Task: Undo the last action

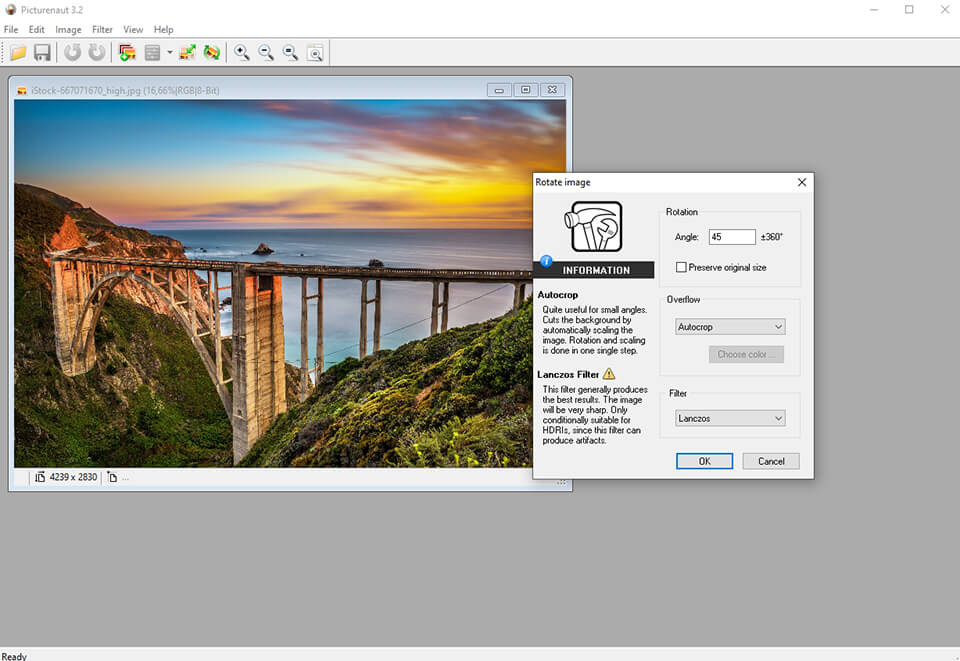Action: (x=71, y=52)
